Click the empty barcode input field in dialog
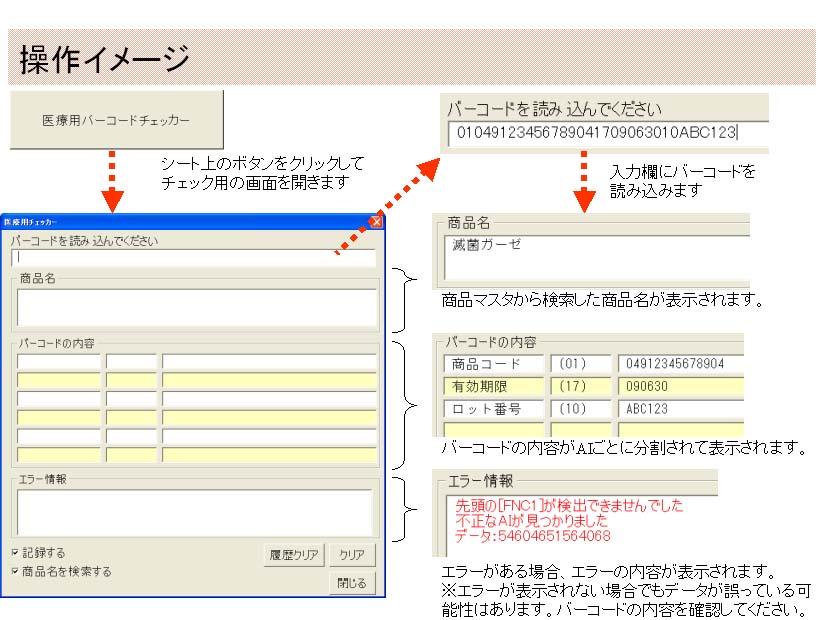The image size is (822, 620). click(x=193, y=257)
